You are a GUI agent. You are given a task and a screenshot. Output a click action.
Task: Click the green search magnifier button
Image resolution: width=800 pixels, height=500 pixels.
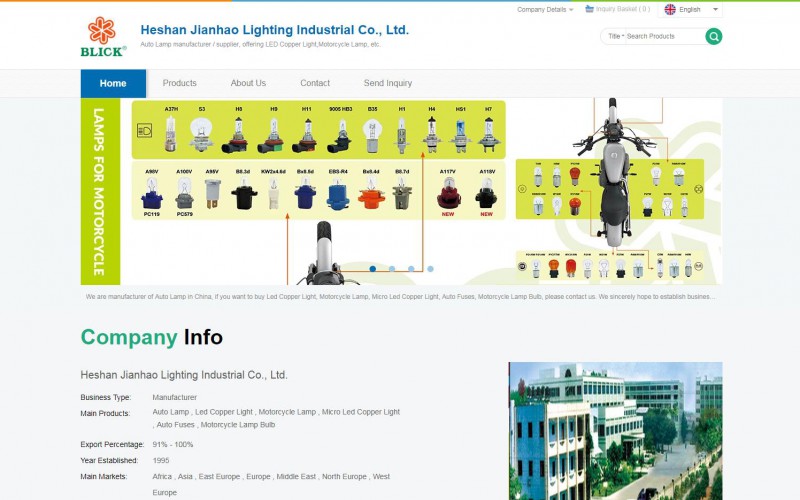click(713, 36)
